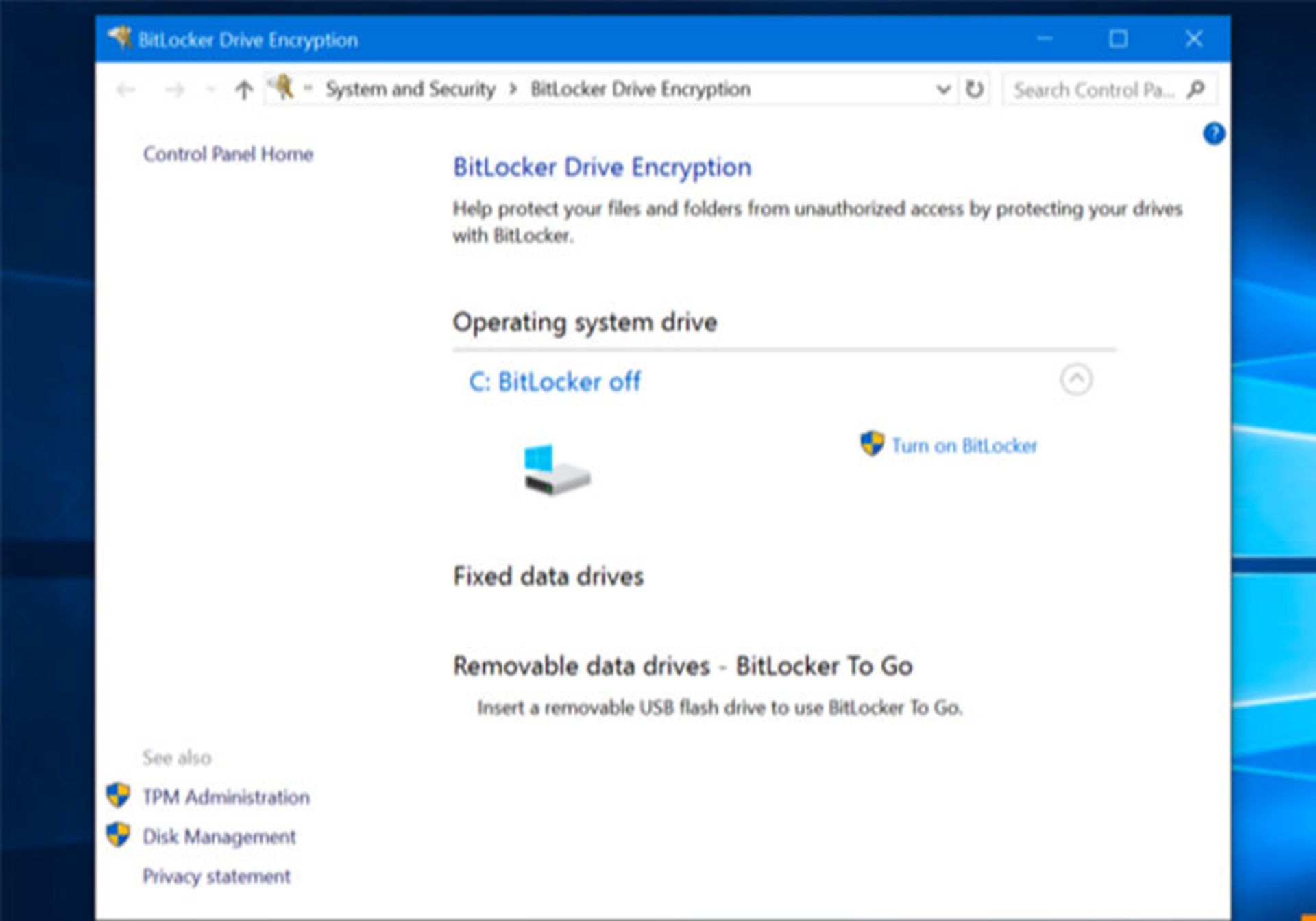Click the BitLocker title bar icon
Viewport: 1316px width, 921px height.
[x=121, y=38]
